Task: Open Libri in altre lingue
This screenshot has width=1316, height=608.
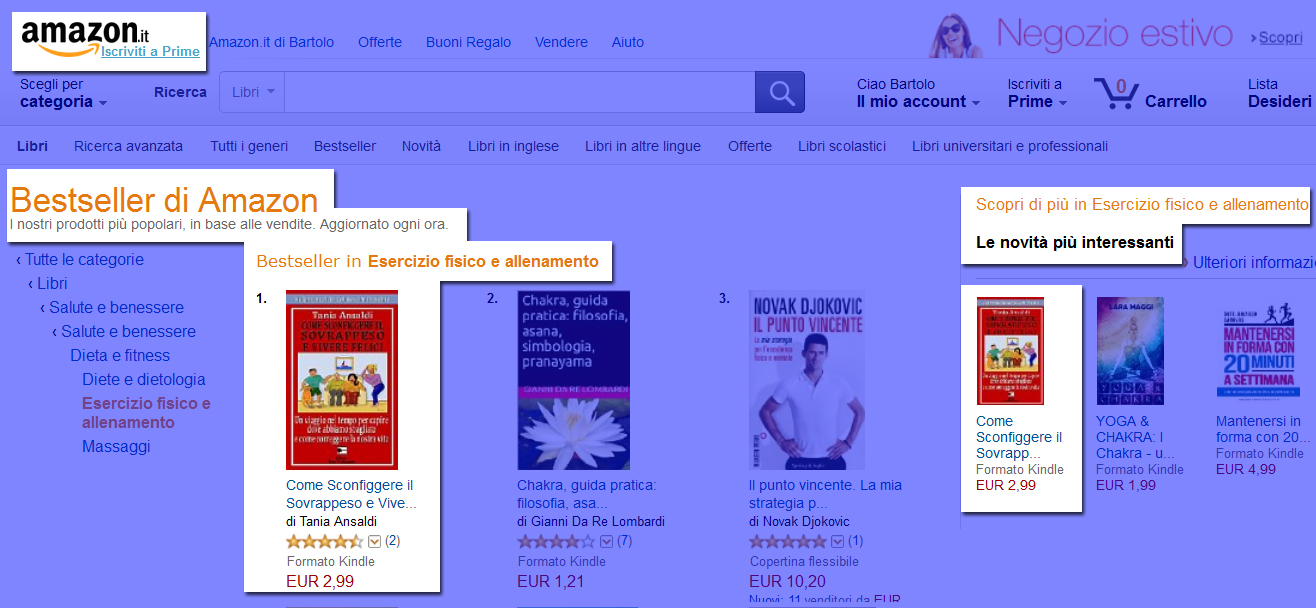Action: 643,146
